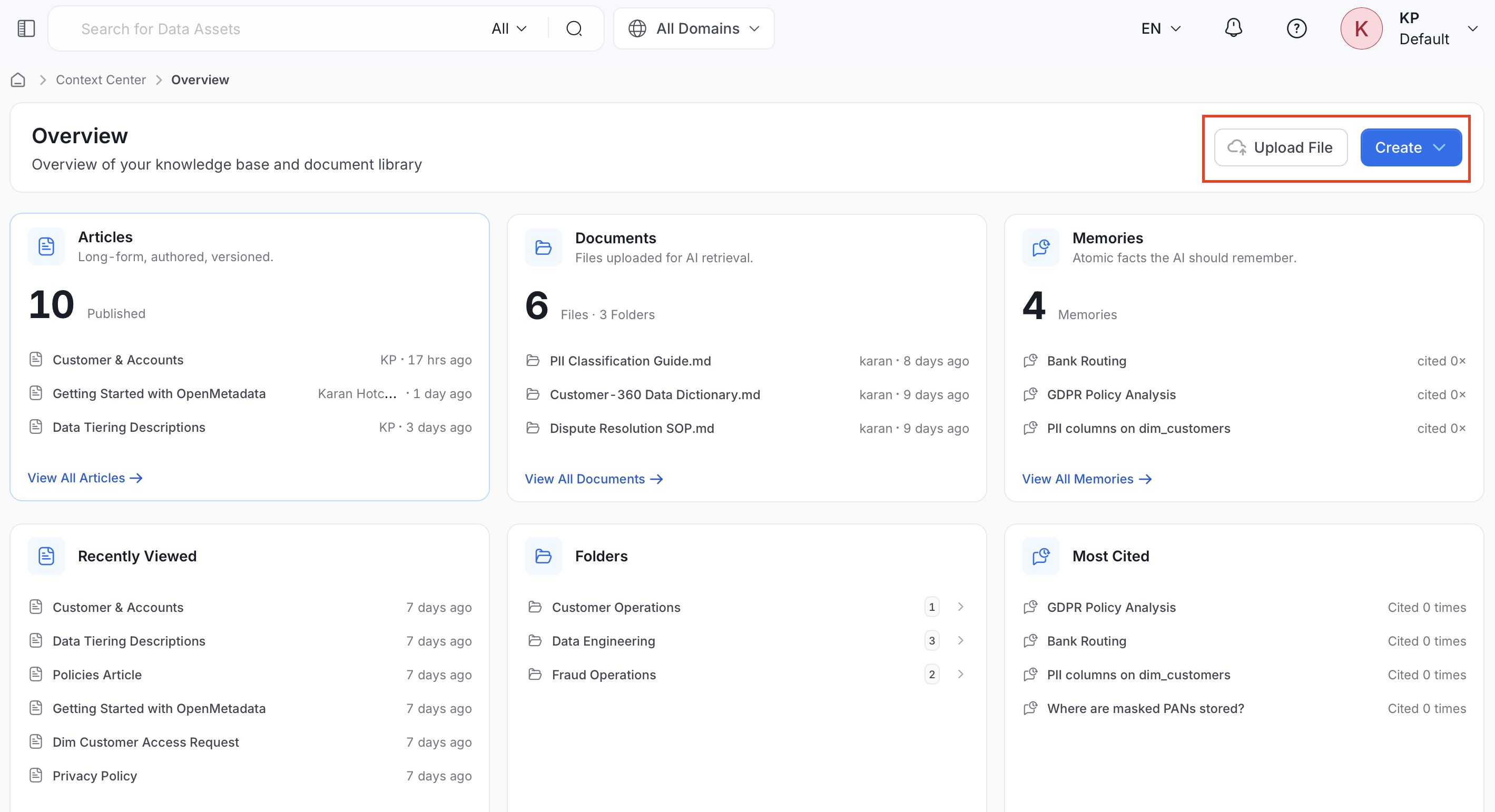Expand Fraud Operations folder chevron
Viewport: 1495px width, 812px height.
(960, 675)
